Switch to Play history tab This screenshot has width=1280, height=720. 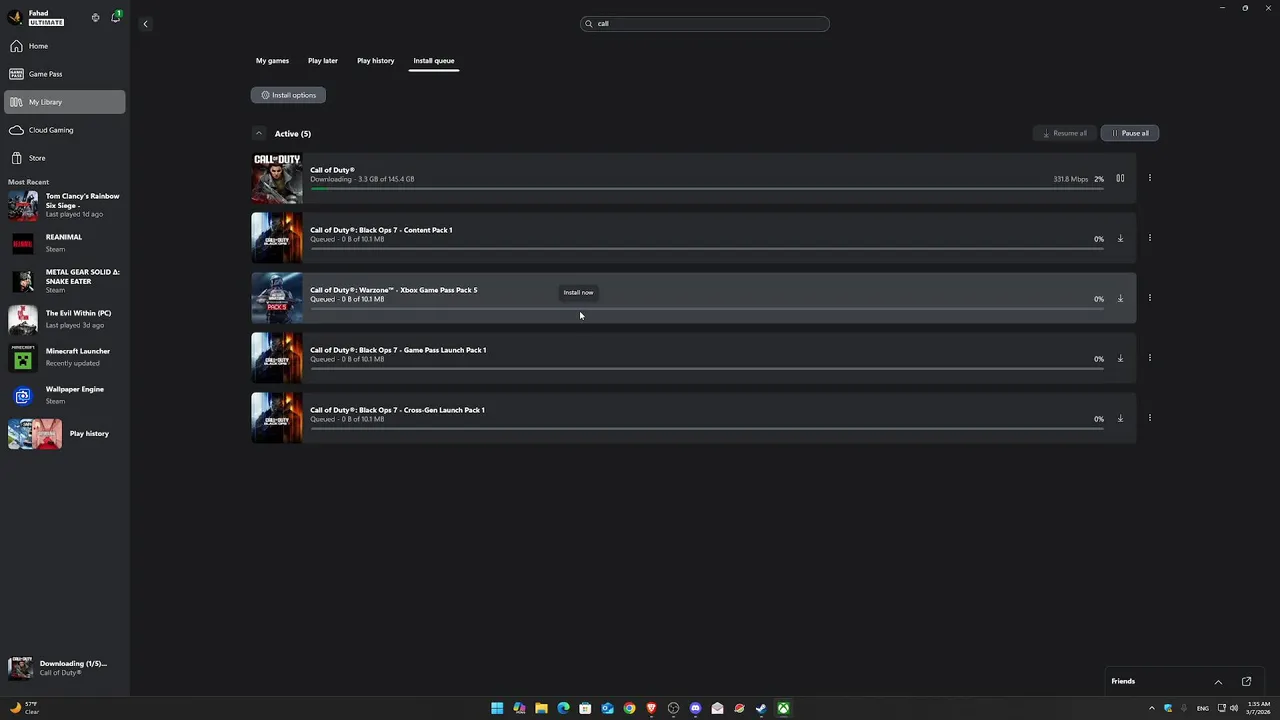coord(376,61)
